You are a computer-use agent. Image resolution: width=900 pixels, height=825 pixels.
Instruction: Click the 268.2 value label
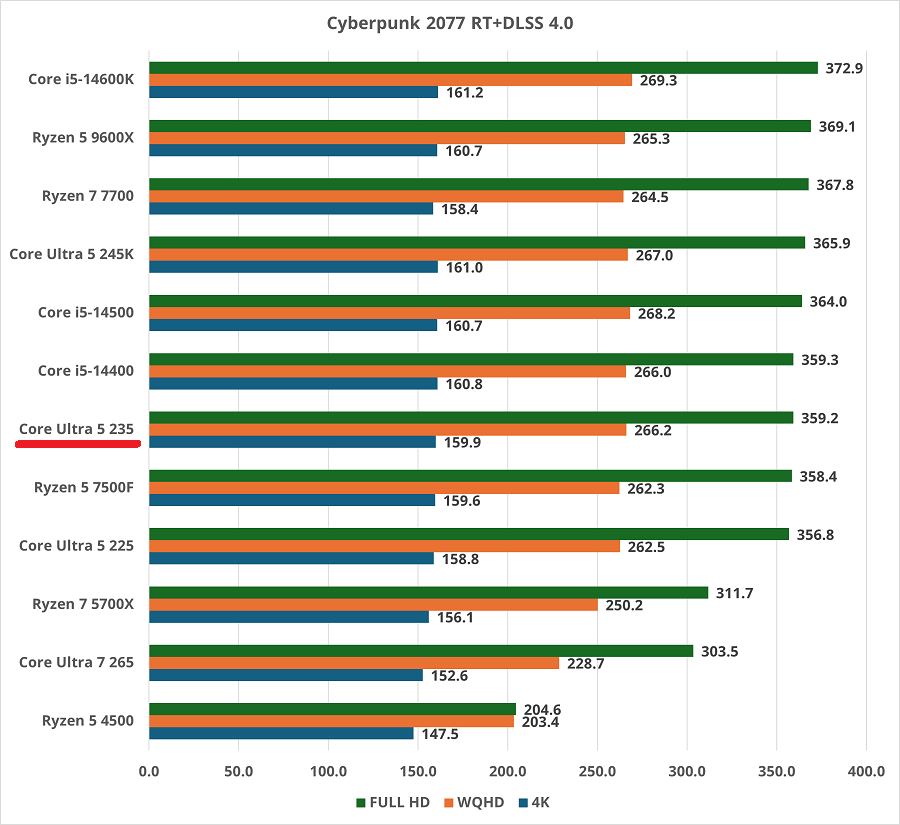657,314
